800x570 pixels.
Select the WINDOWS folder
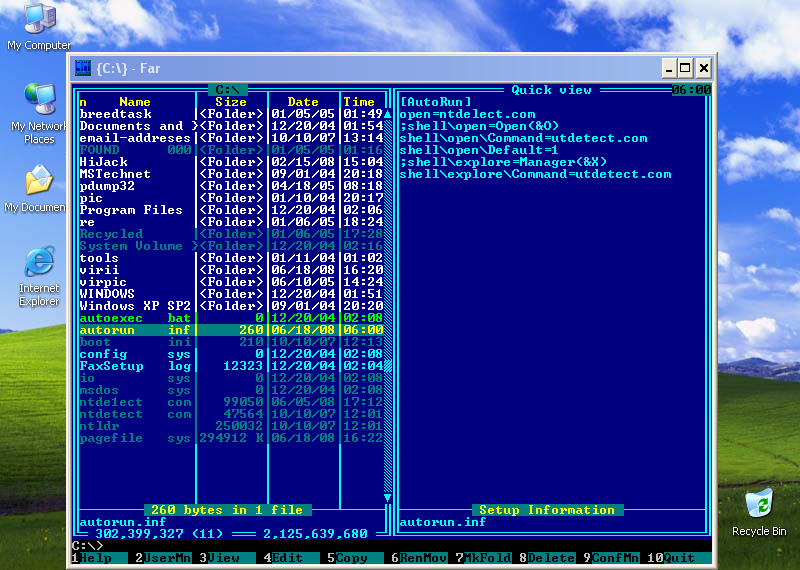pos(231,293)
